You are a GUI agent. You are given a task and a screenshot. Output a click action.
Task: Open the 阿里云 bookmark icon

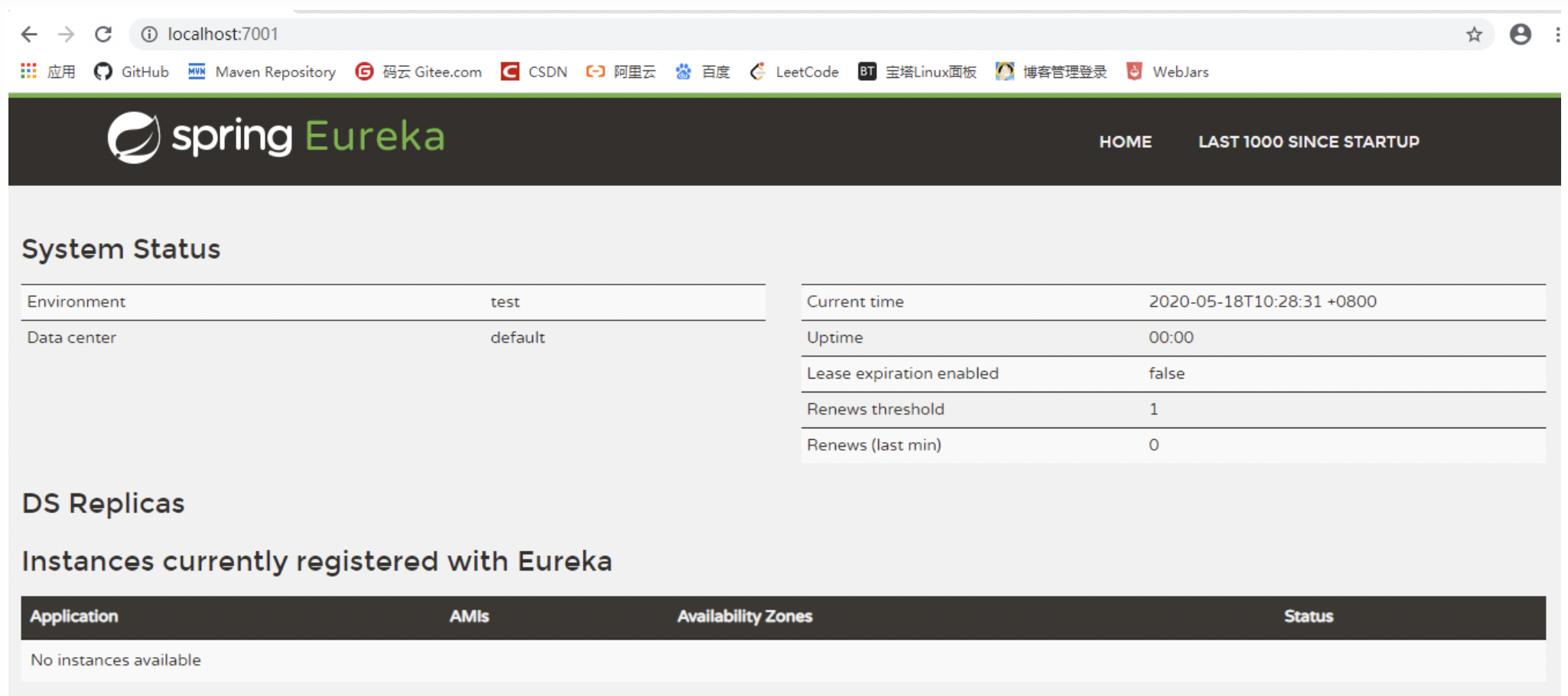coord(595,71)
